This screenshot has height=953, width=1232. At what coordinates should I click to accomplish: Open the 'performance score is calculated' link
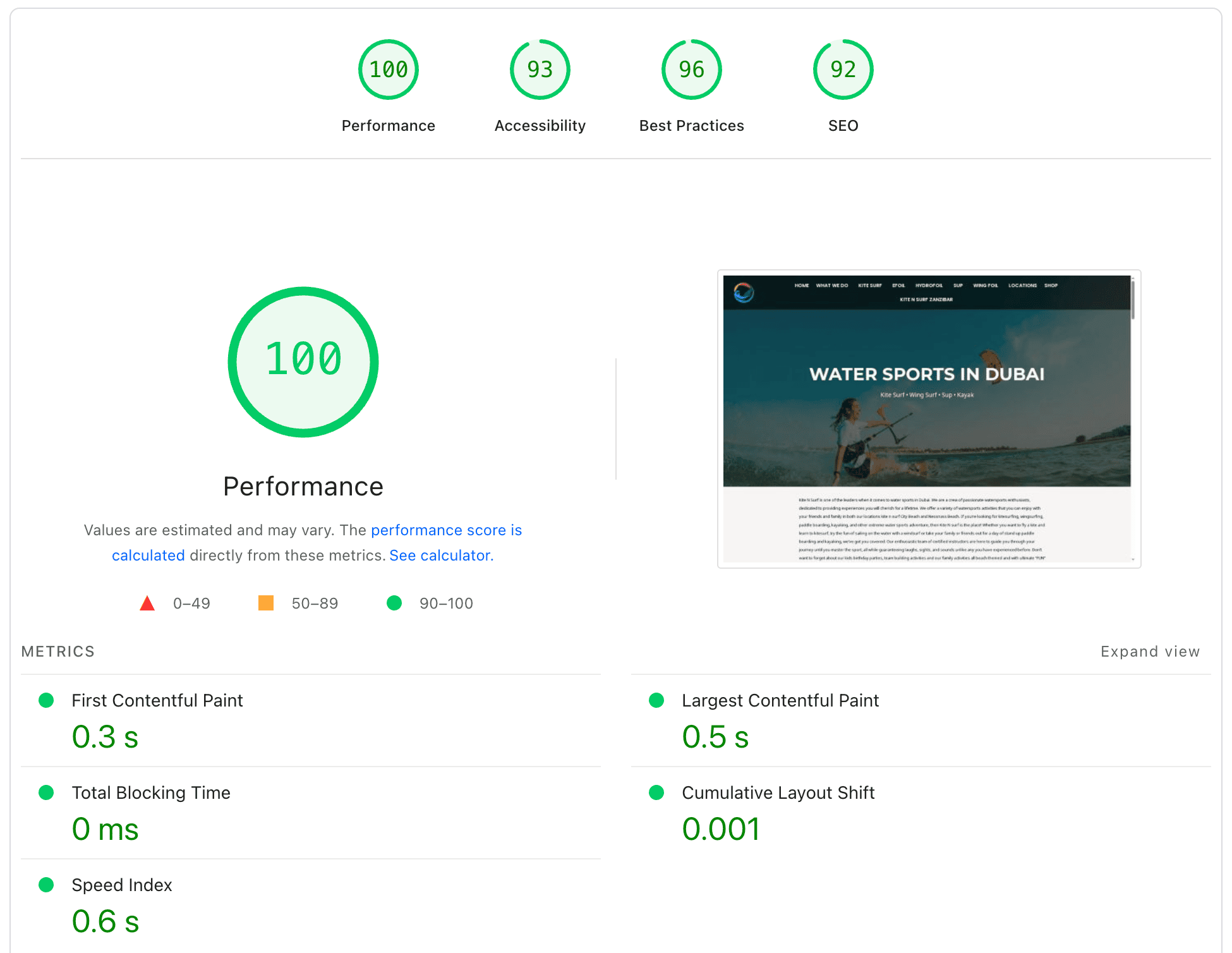[x=445, y=530]
